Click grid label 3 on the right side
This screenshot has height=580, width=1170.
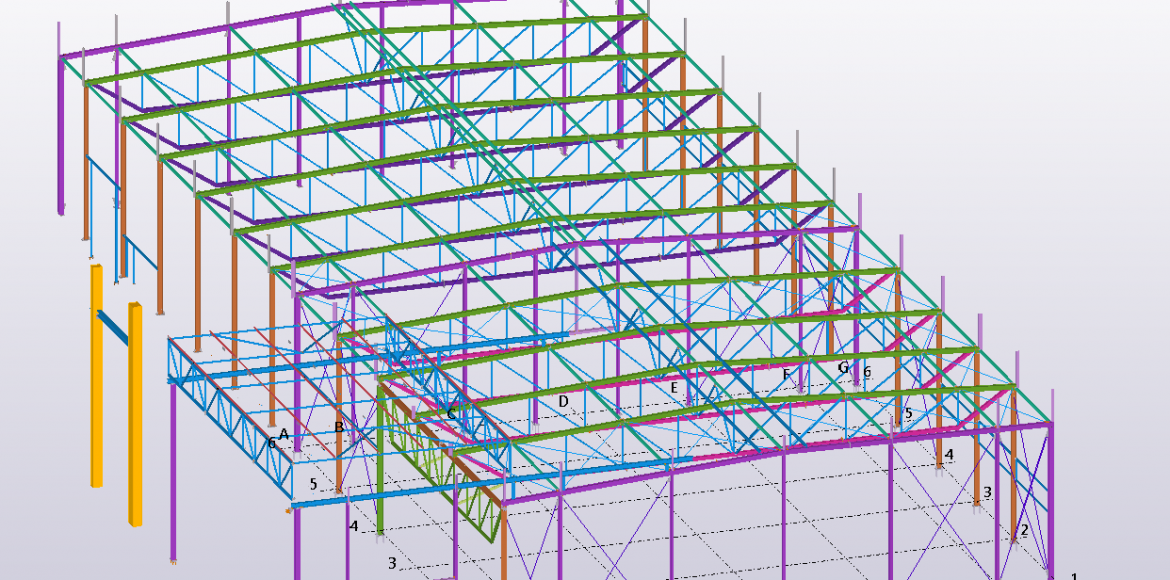987,492
